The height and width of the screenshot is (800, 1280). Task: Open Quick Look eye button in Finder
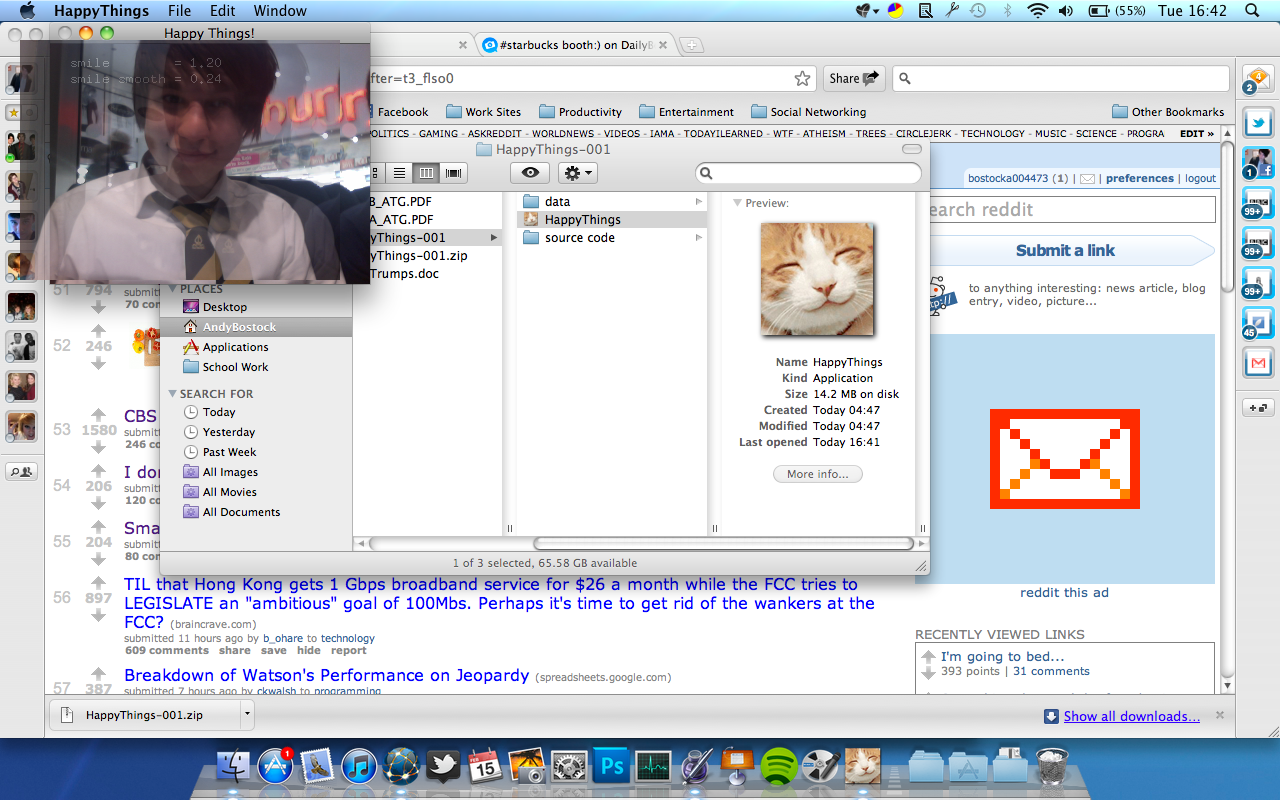[x=530, y=173]
